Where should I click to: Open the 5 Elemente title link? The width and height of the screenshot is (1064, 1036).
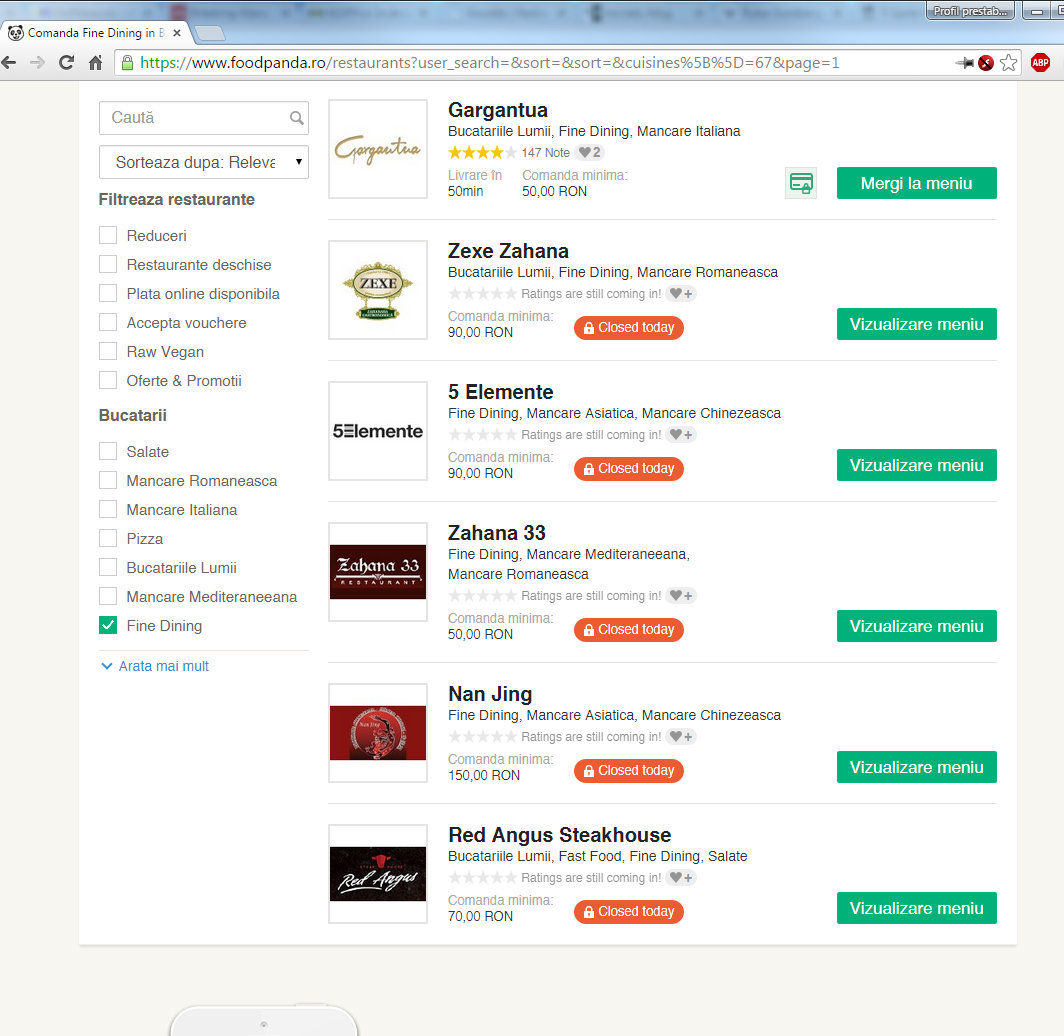click(x=501, y=392)
